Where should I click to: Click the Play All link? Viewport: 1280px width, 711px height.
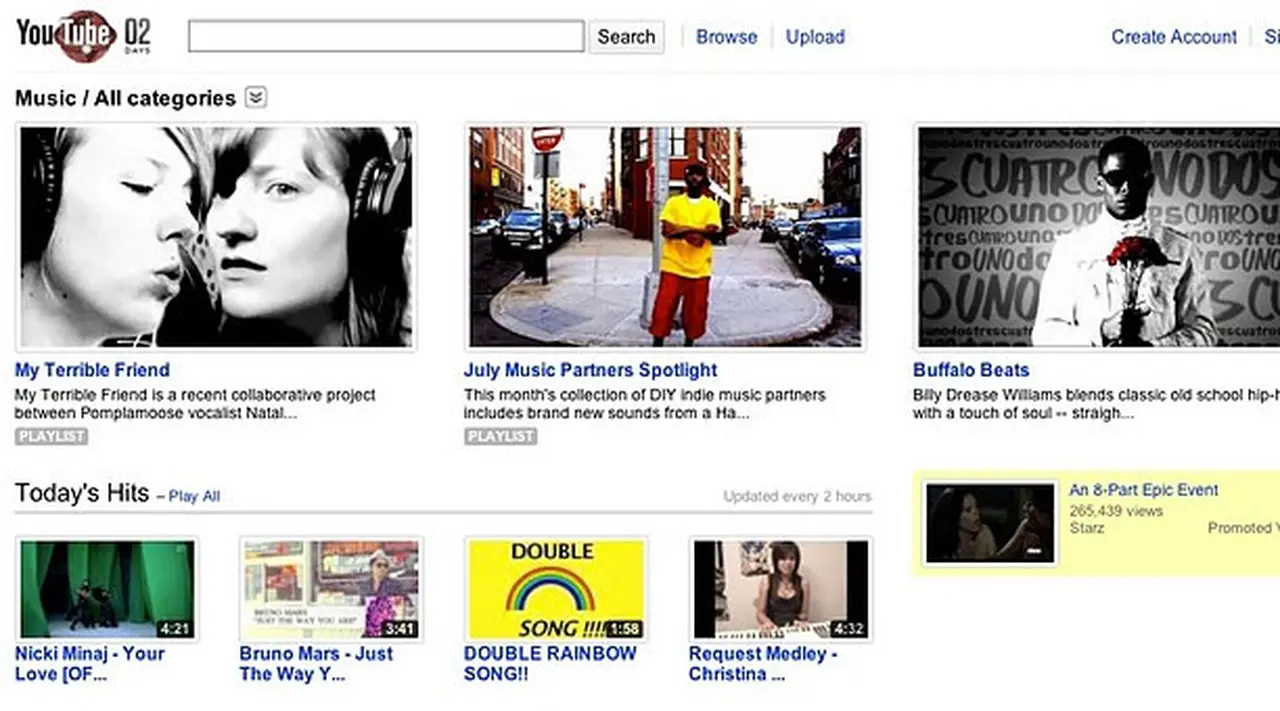click(194, 496)
